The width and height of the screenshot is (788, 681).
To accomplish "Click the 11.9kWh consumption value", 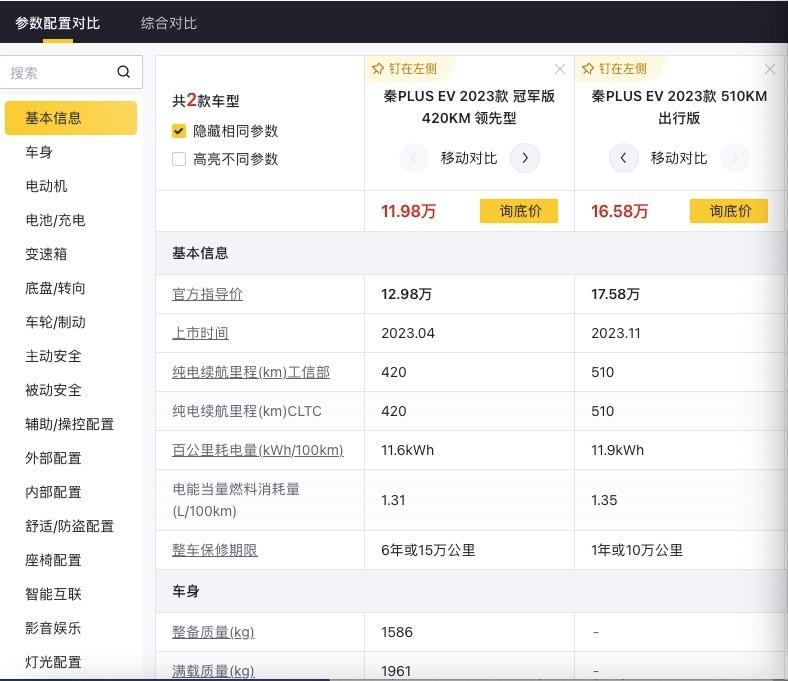I will tap(618, 450).
